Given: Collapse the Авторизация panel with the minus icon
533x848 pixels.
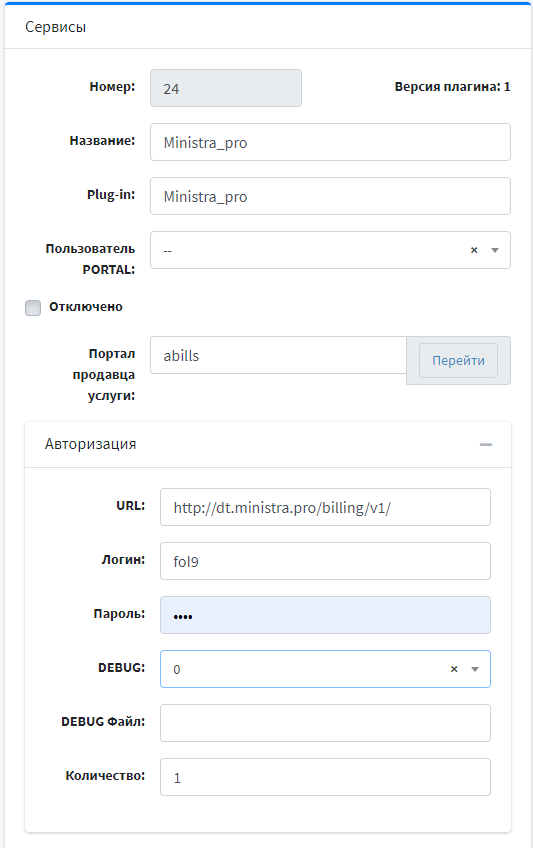Looking at the screenshot, I should tap(486, 445).
